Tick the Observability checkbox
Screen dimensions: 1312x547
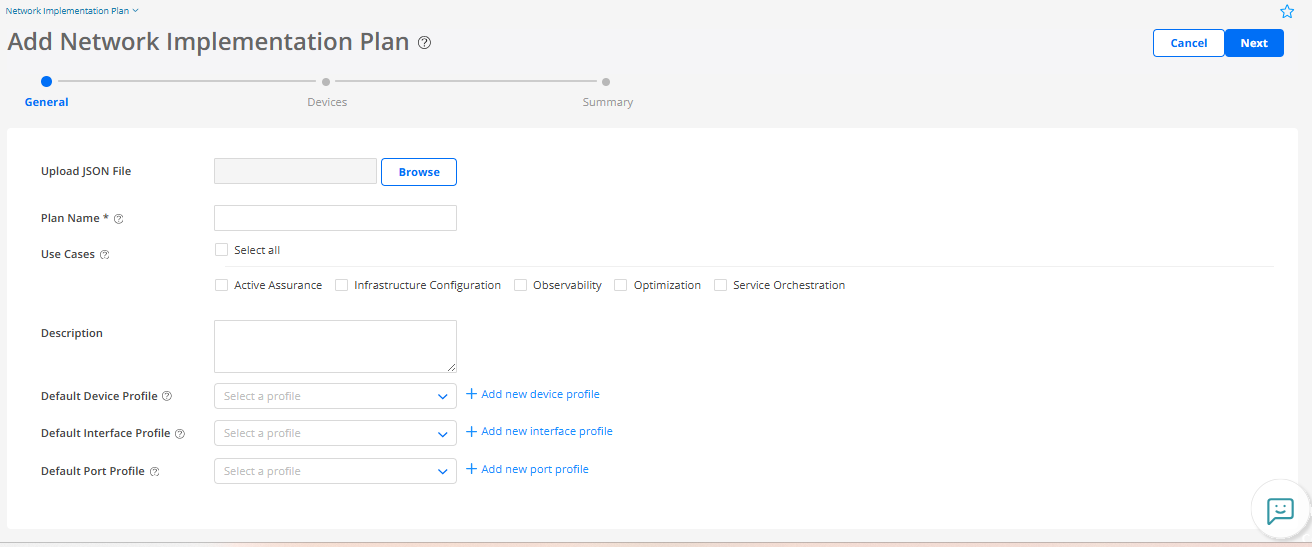[520, 285]
